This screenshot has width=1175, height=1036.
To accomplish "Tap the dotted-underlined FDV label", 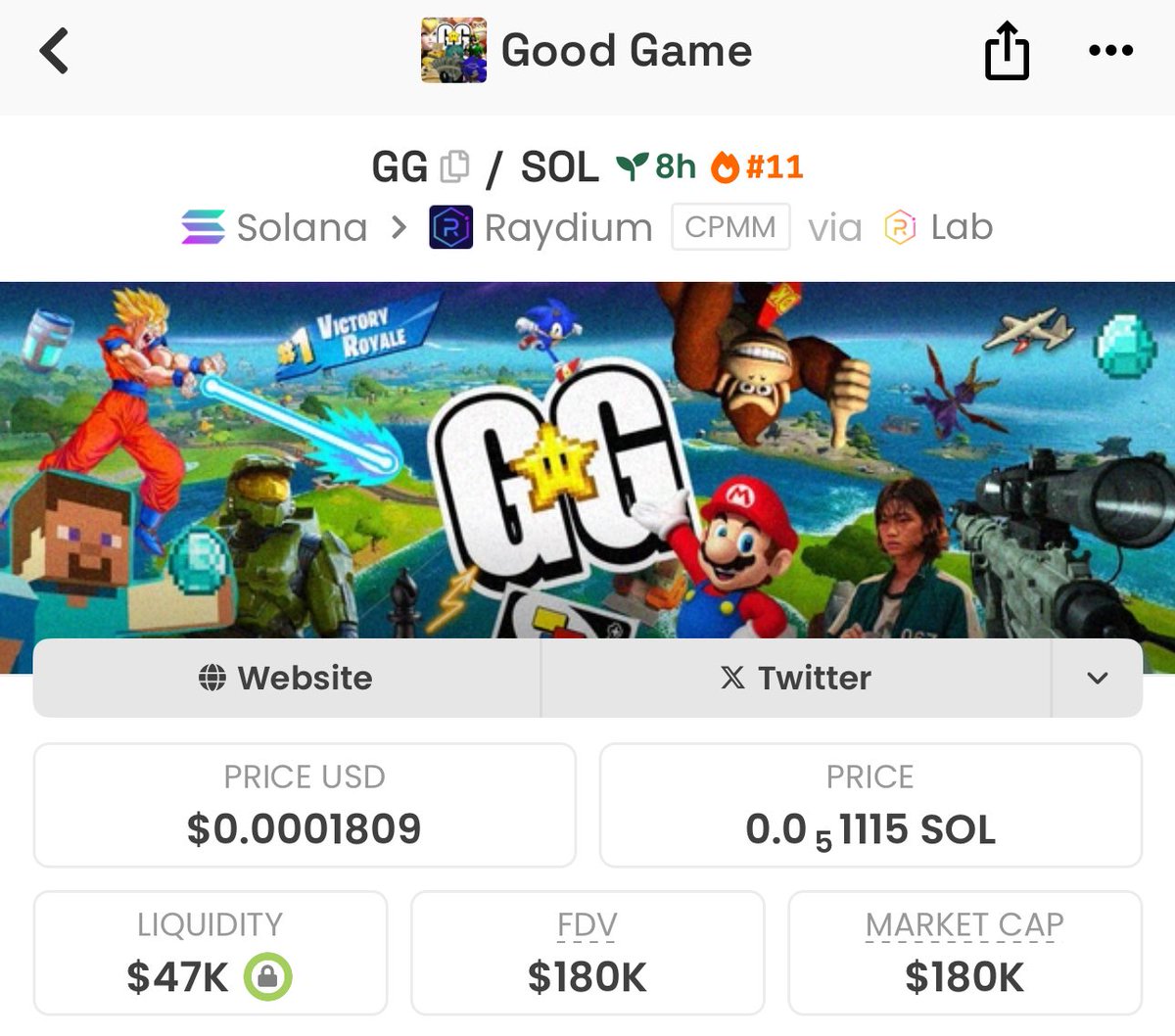I will [587, 924].
